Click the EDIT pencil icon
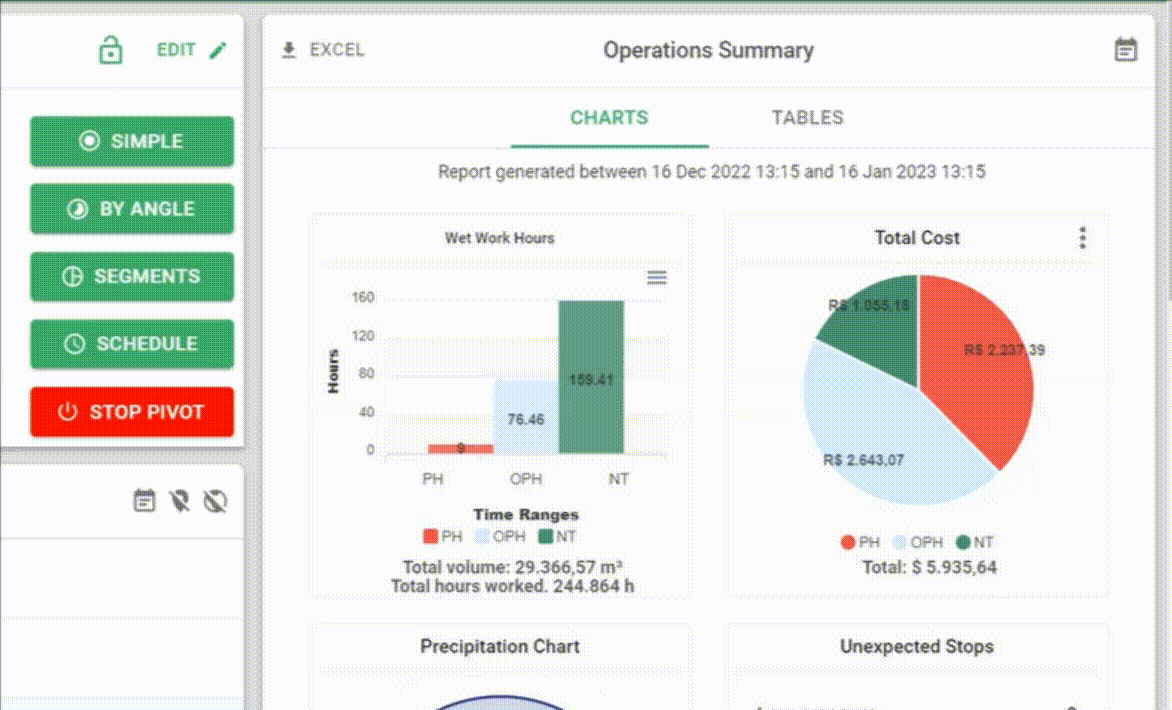Image resolution: width=1172 pixels, height=710 pixels. pos(218,50)
